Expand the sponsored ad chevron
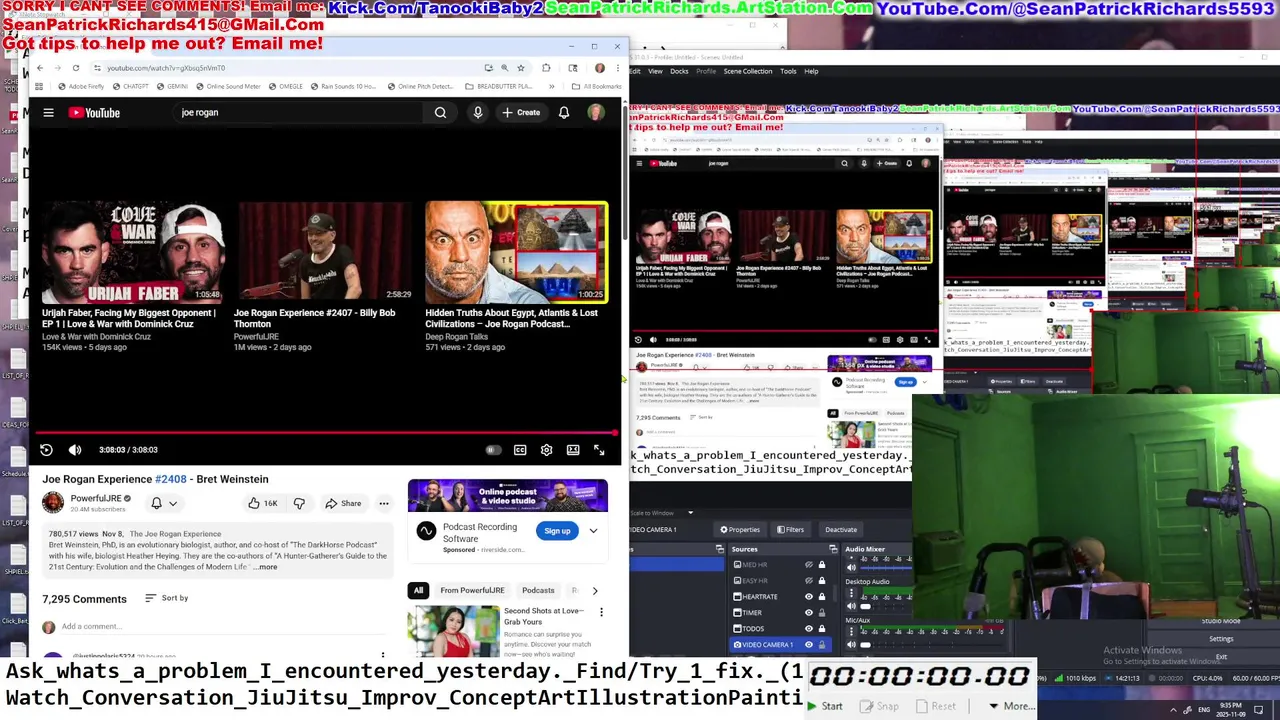 point(593,531)
